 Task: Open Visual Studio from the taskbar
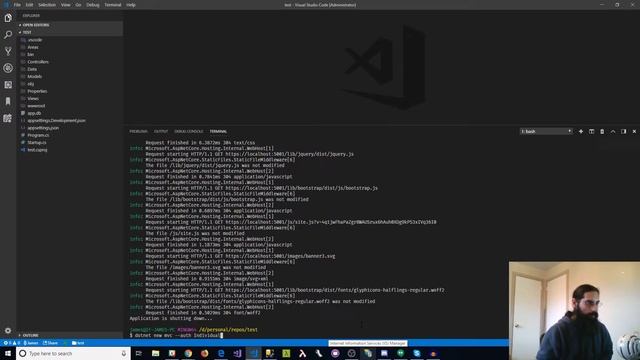click(237, 353)
